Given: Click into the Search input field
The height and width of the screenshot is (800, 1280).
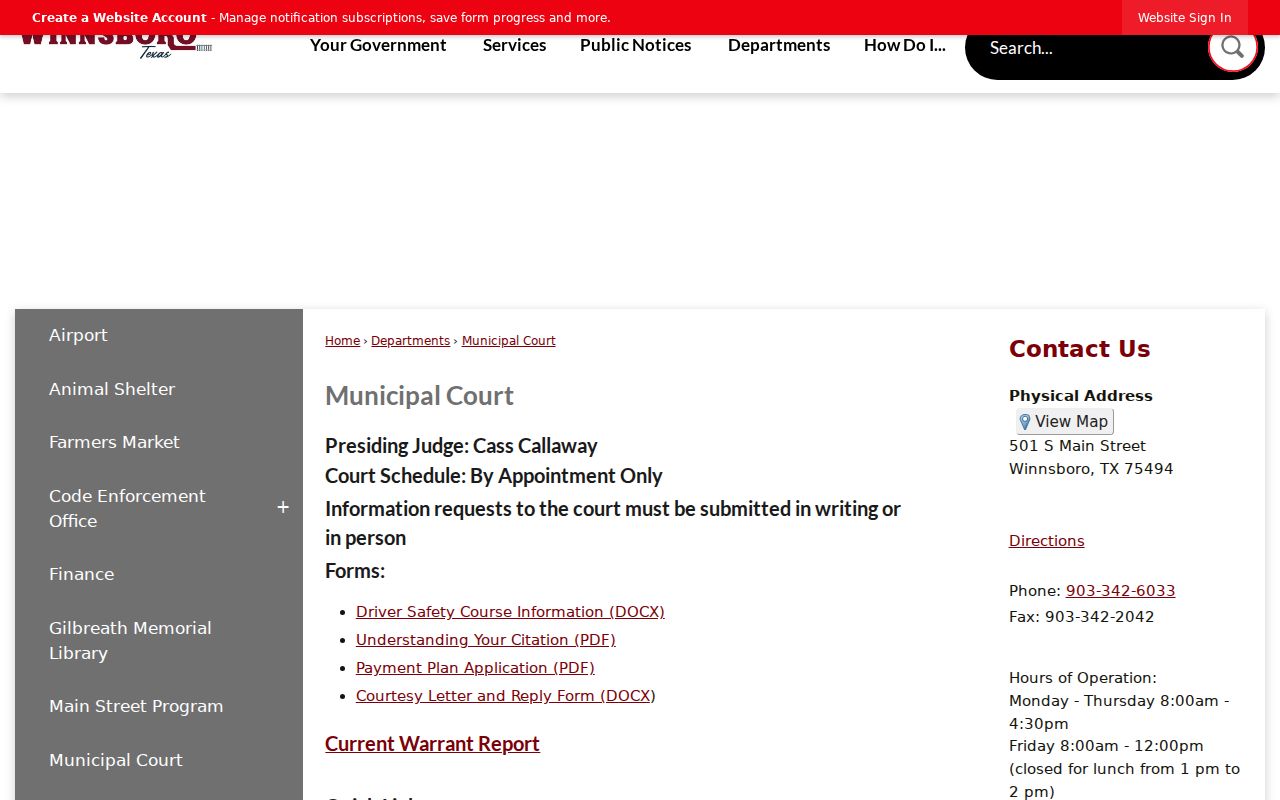Looking at the screenshot, I should coord(1090,47).
